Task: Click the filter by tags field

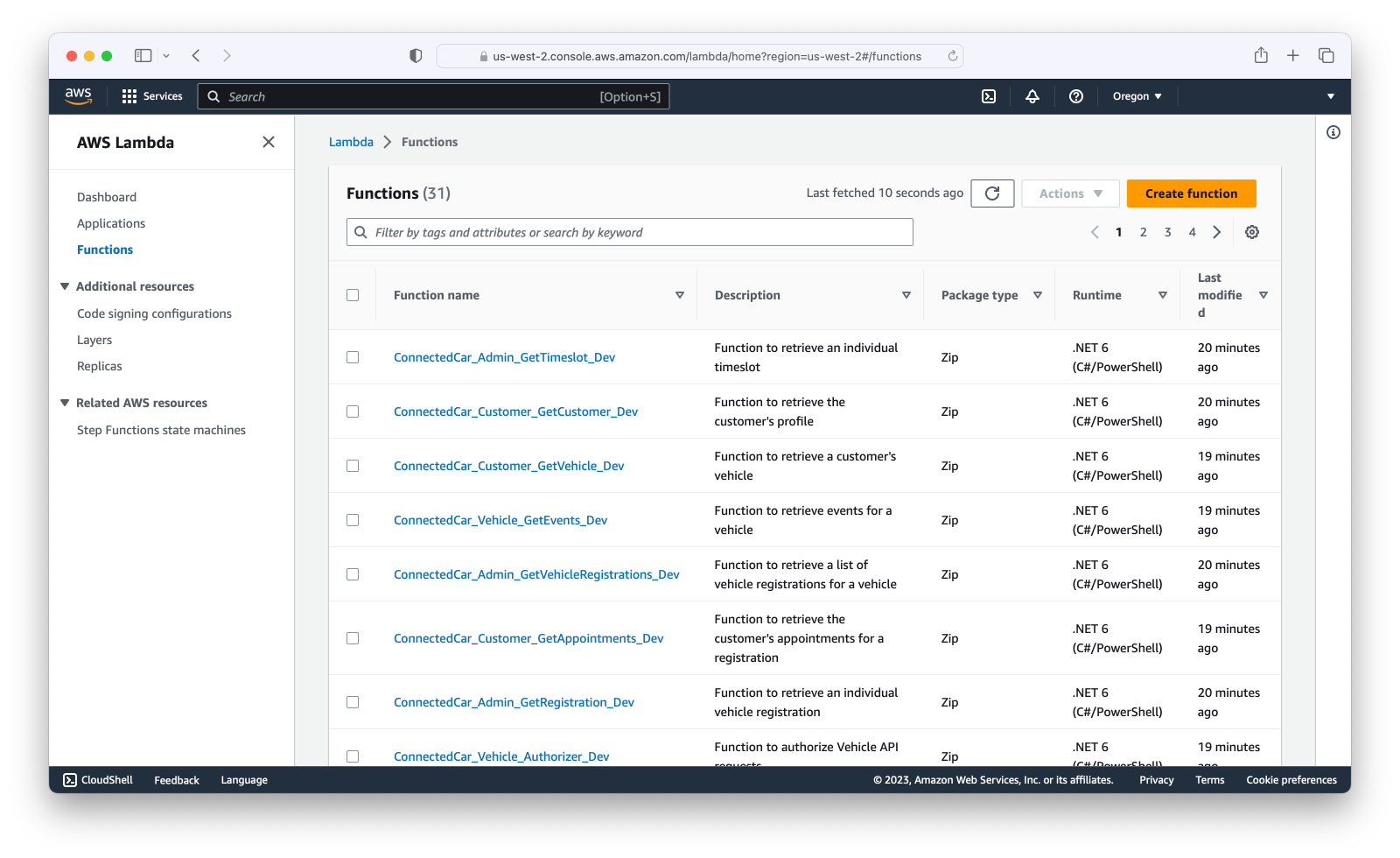Action: pos(630,232)
